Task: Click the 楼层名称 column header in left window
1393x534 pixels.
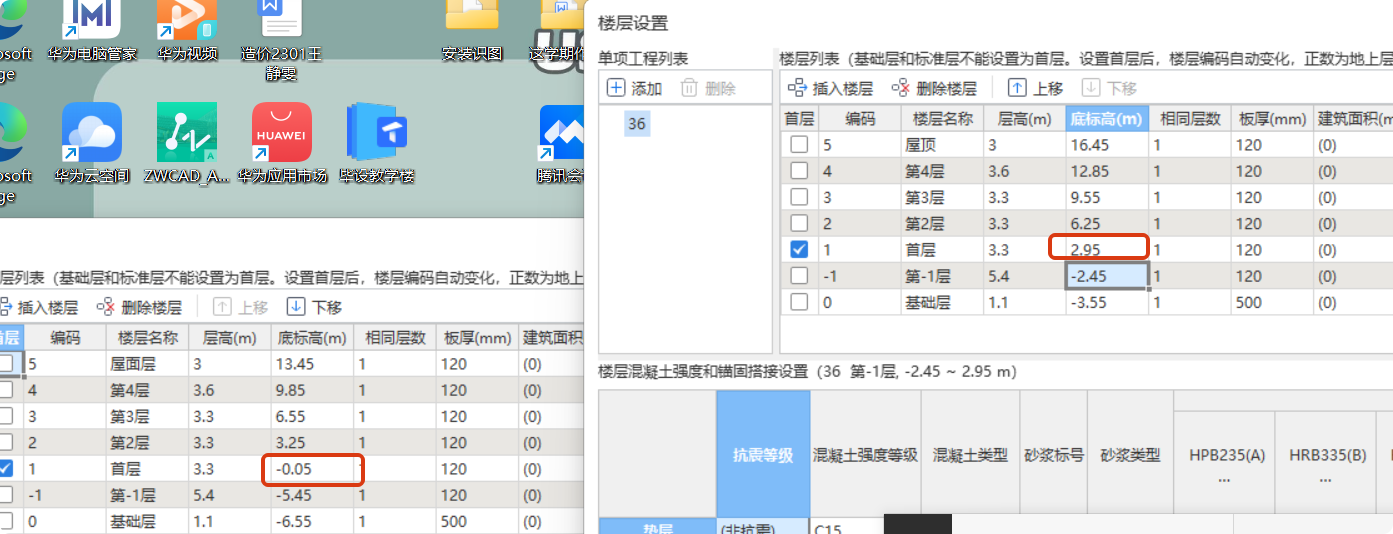Action: pos(146,338)
